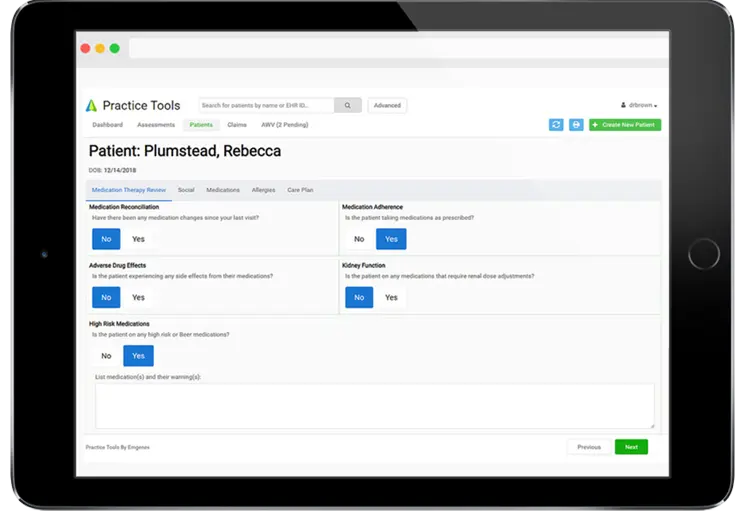Click the Adverse Drug Effects section heading
This screenshot has height=514, width=739.
pyautogui.click(x=117, y=265)
